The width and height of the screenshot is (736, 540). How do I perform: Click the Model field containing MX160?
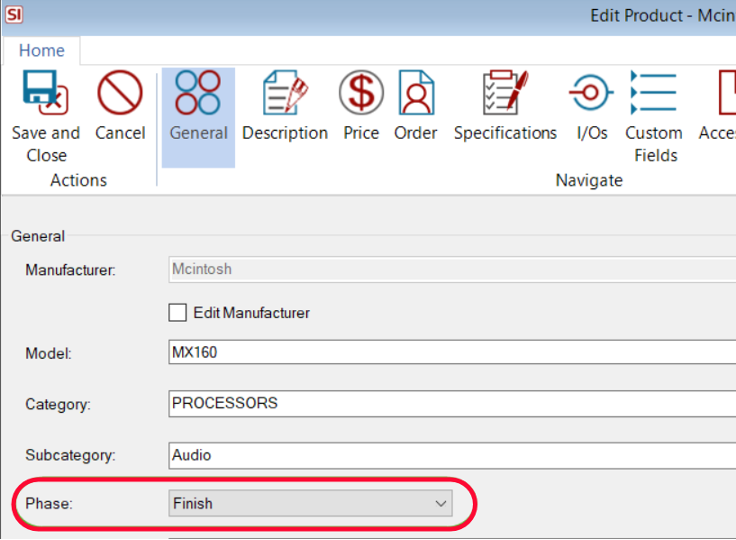pyautogui.click(x=452, y=352)
